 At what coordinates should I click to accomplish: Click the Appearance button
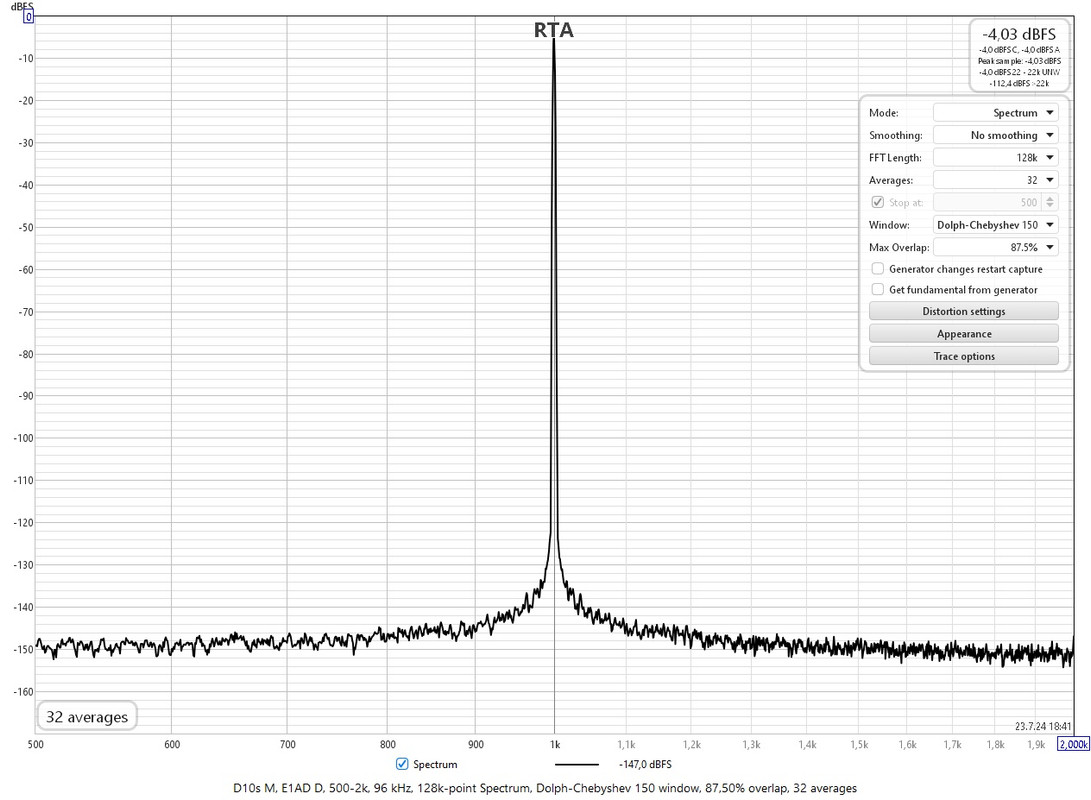(x=964, y=334)
